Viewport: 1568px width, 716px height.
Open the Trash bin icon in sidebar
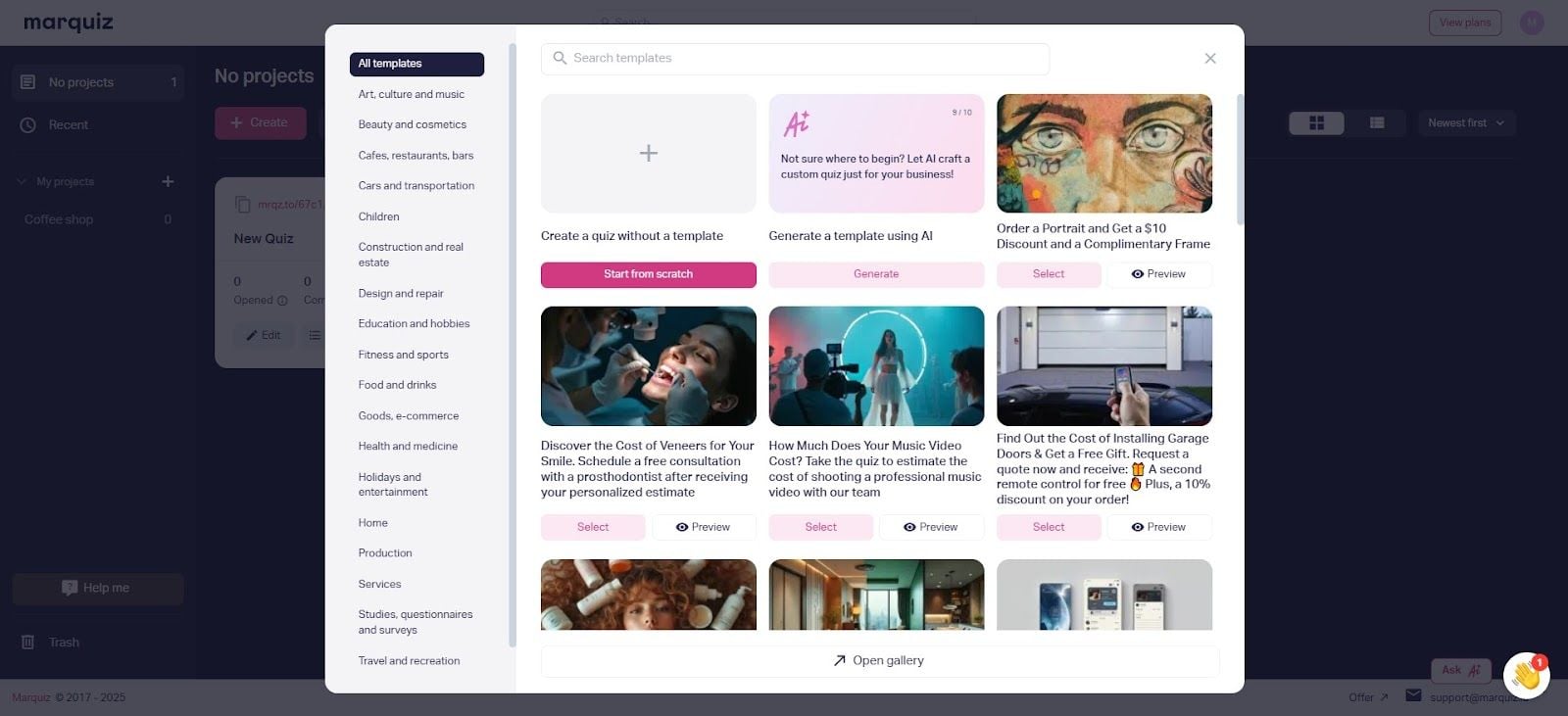[28, 643]
